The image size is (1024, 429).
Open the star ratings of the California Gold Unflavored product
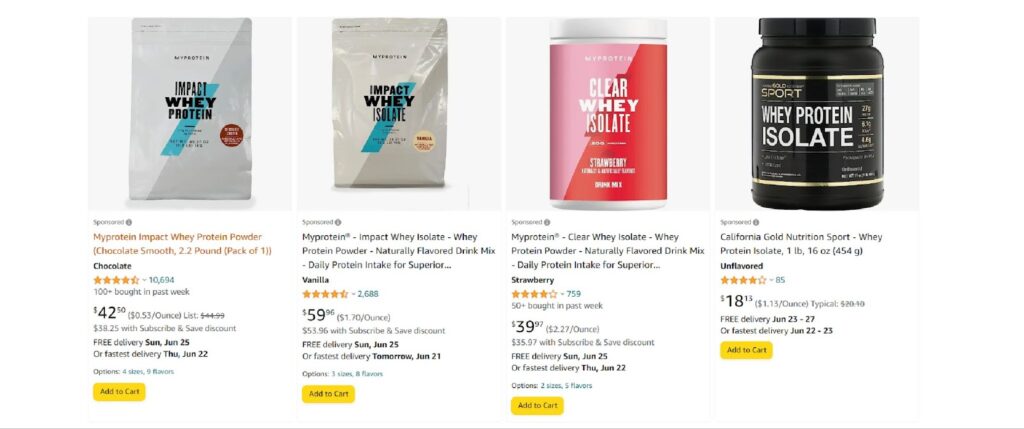tap(743, 279)
